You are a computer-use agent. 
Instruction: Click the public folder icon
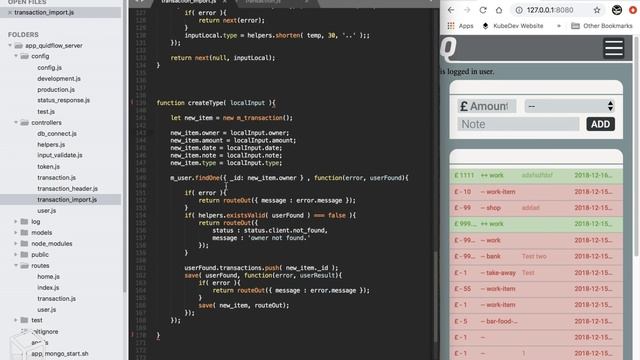pos(24,254)
